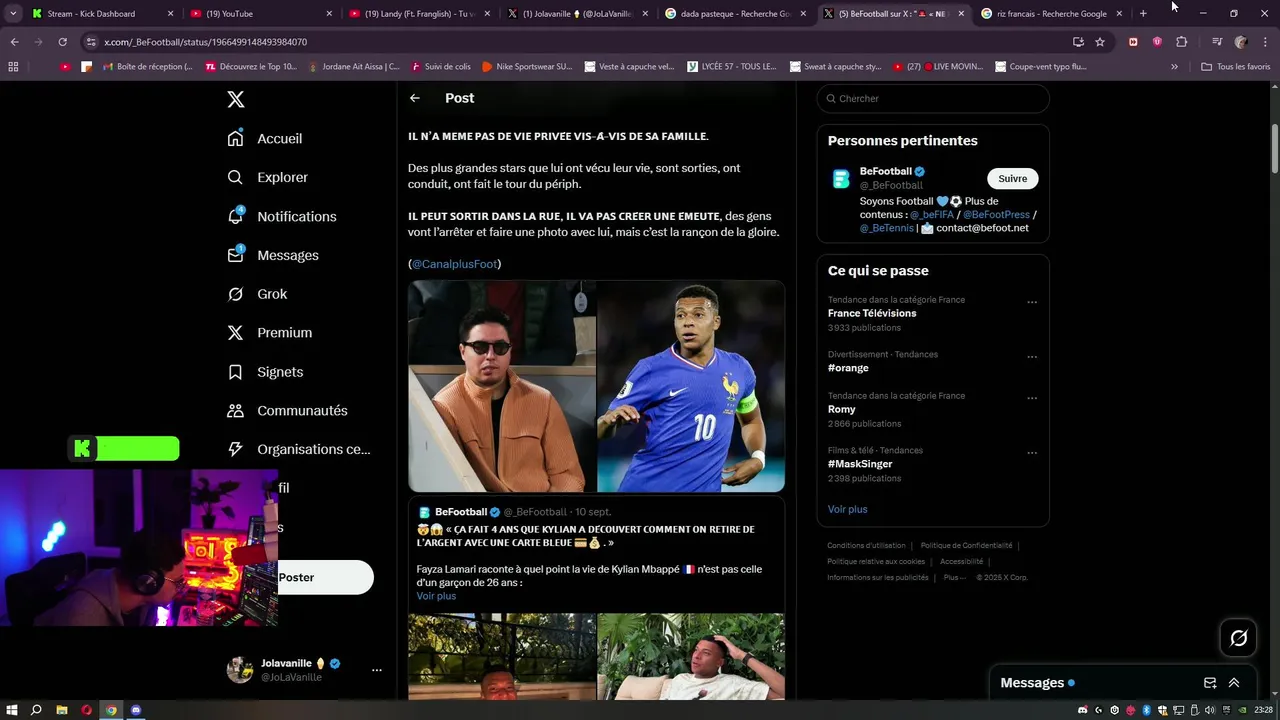The height and width of the screenshot is (720, 1280).
Task: Open File Explorer from taskbar
Action: (x=61, y=710)
